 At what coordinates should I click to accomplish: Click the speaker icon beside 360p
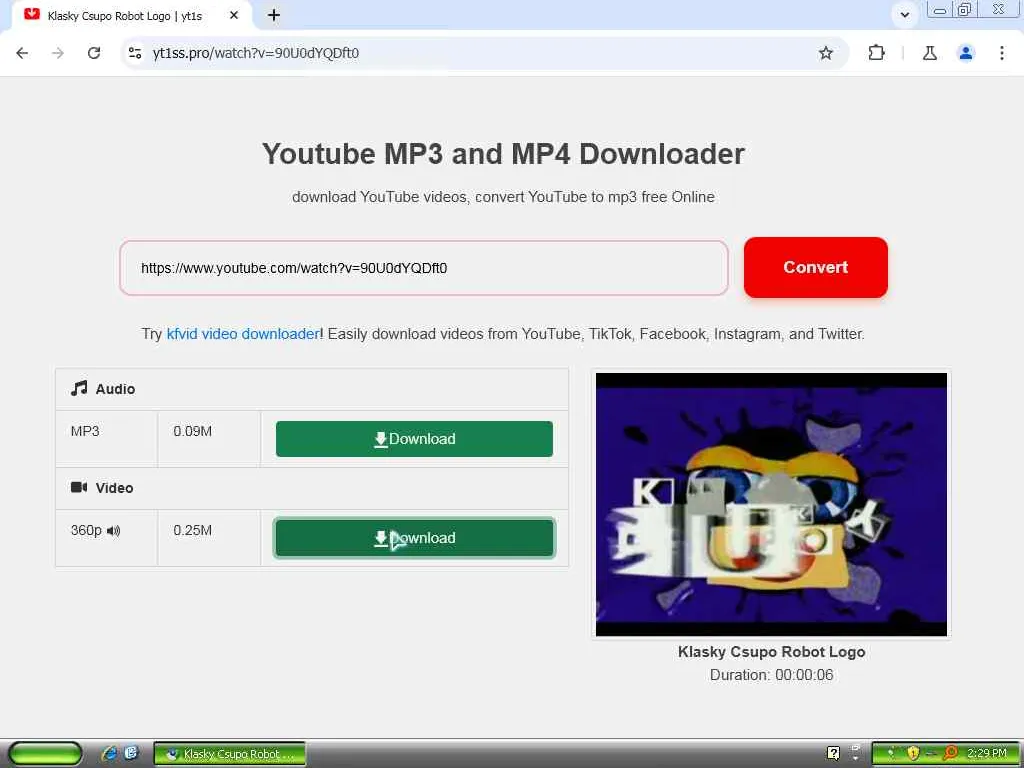(114, 531)
